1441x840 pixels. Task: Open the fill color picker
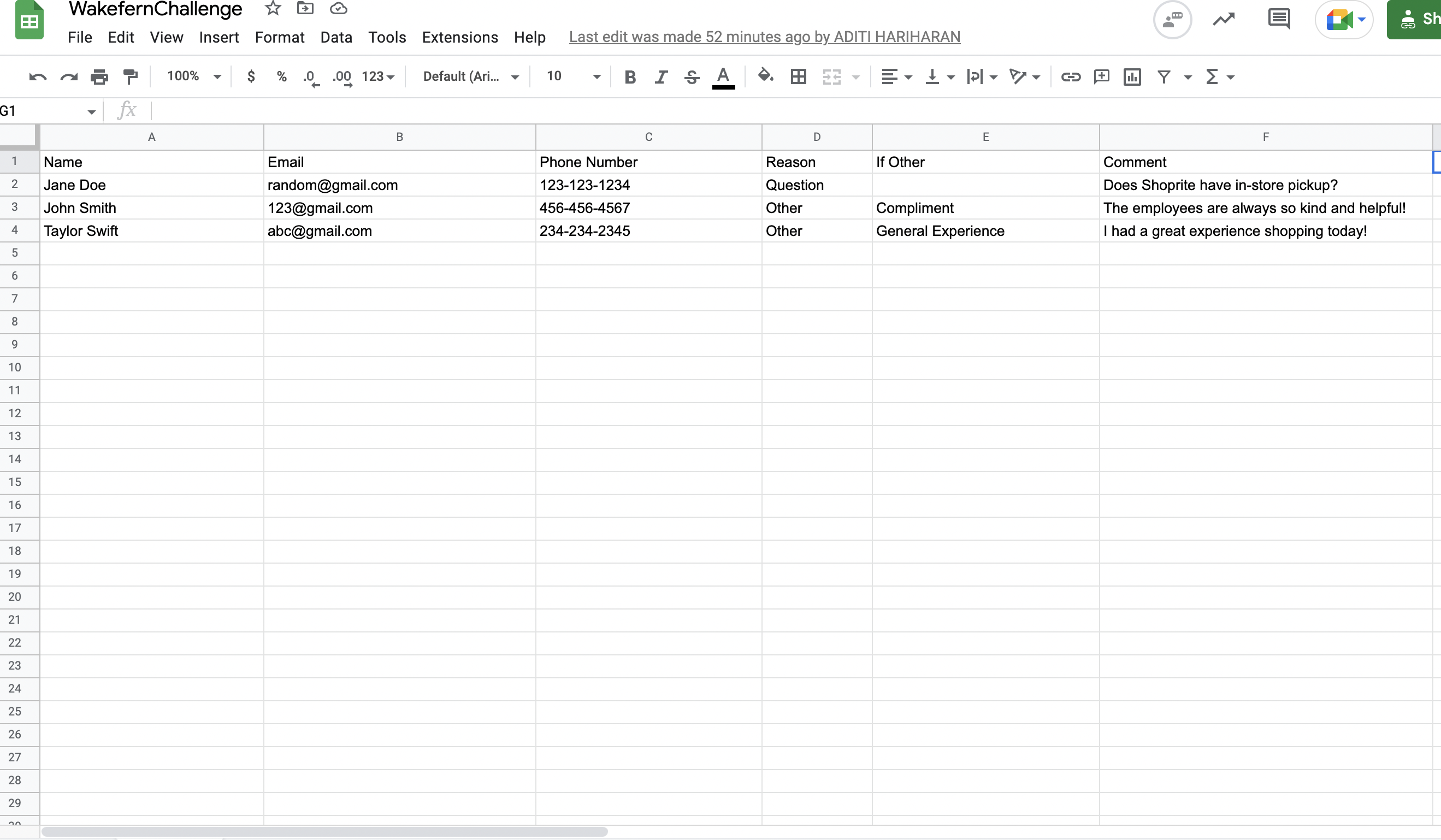(765, 75)
